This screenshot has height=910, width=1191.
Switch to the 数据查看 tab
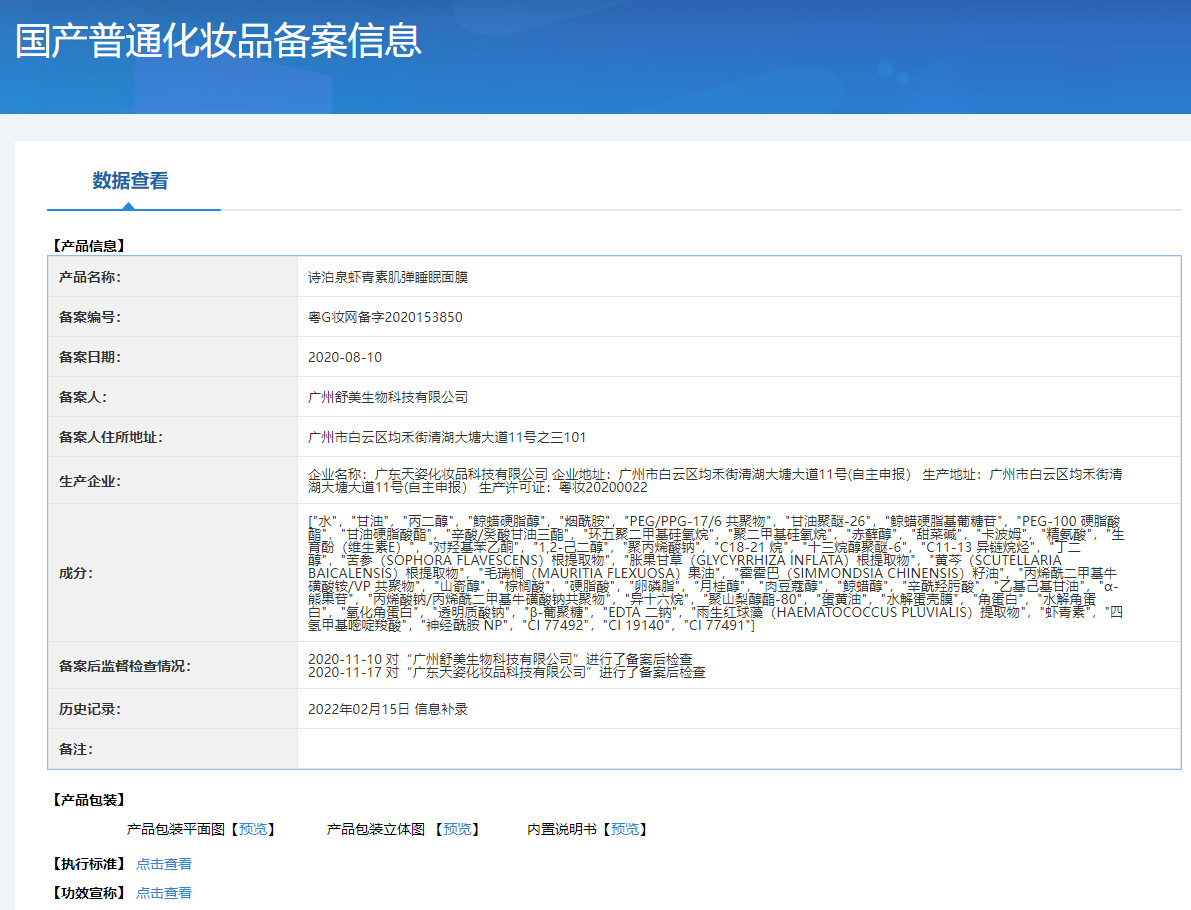point(130,181)
